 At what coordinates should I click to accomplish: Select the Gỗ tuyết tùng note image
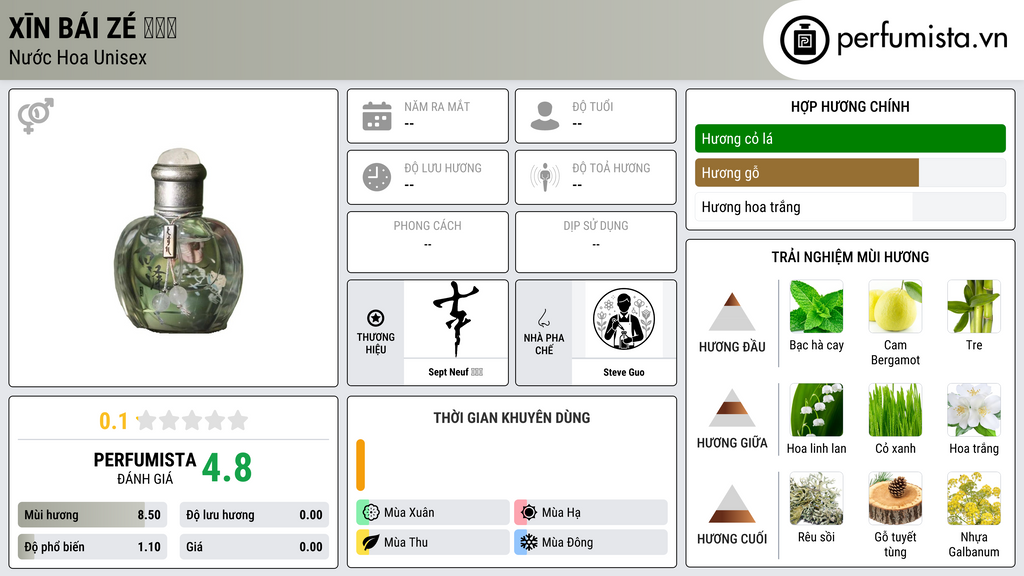click(x=895, y=498)
